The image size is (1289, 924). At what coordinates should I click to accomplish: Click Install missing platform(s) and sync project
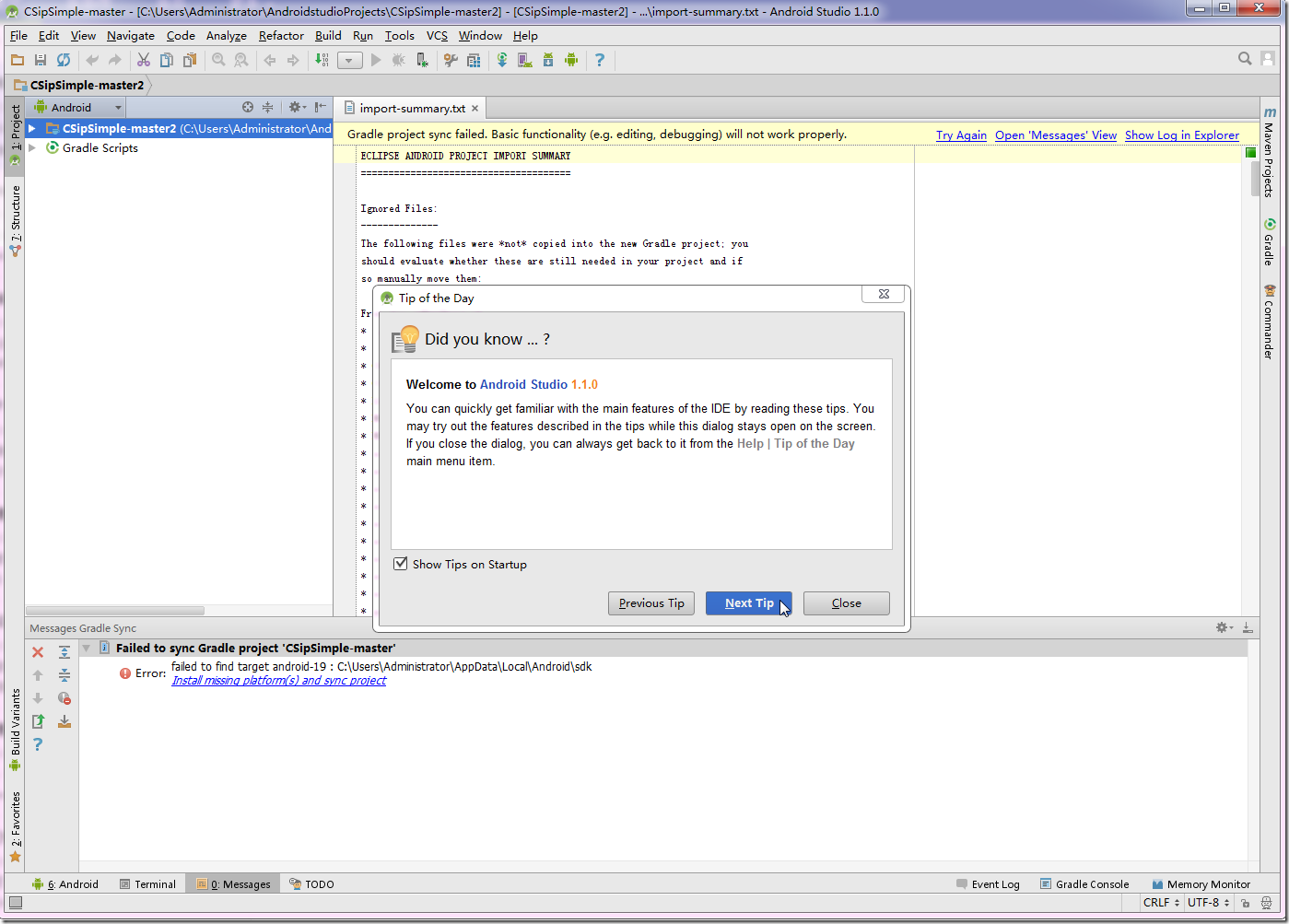click(279, 681)
